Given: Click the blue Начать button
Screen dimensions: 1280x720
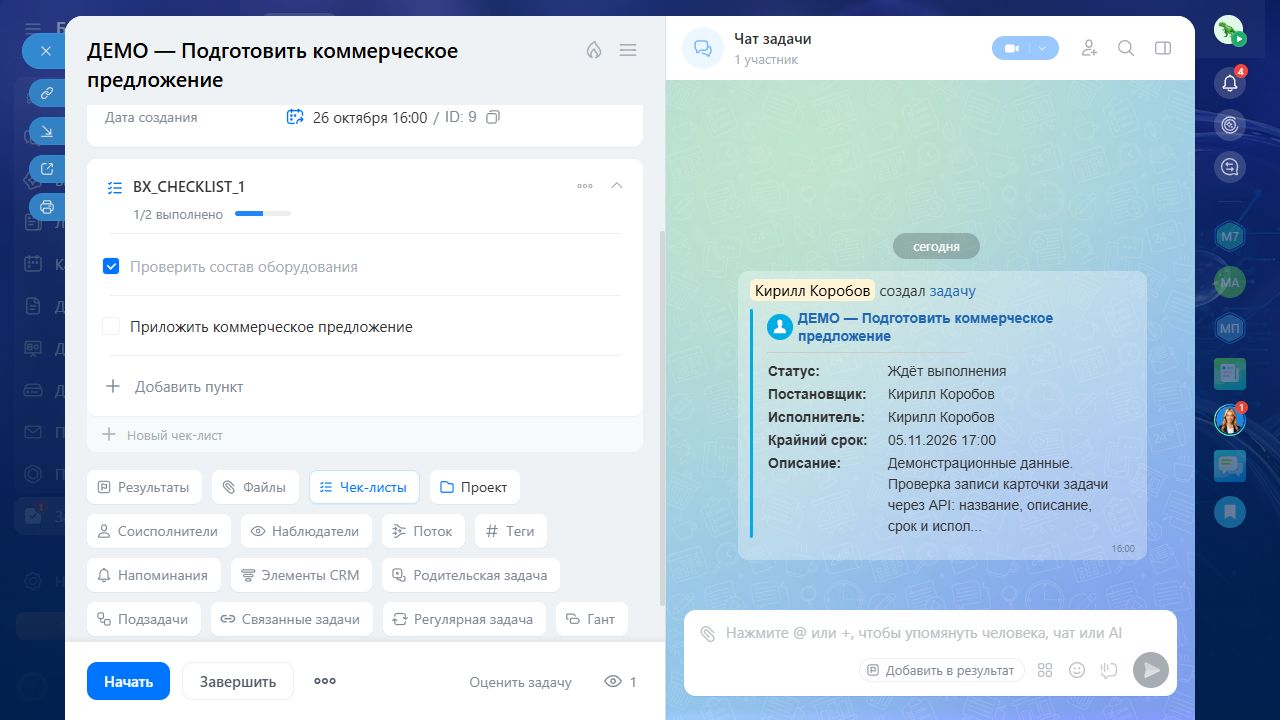Looking at the screenshot, I should coord(128,681).
